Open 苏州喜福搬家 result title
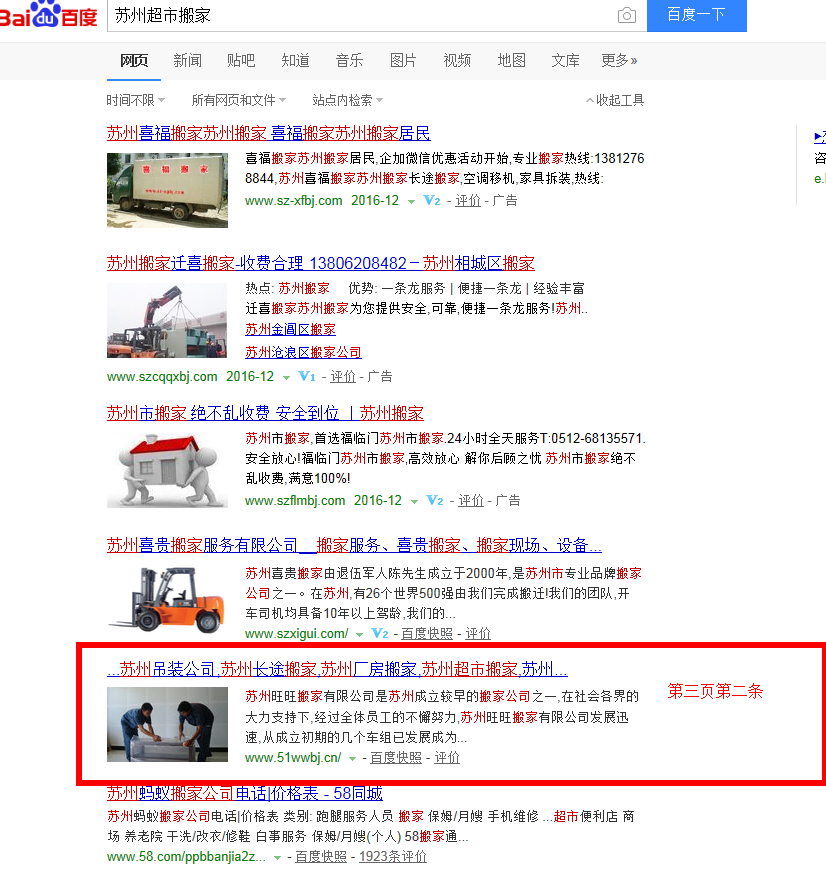826x885 pixels. point(269,133)
